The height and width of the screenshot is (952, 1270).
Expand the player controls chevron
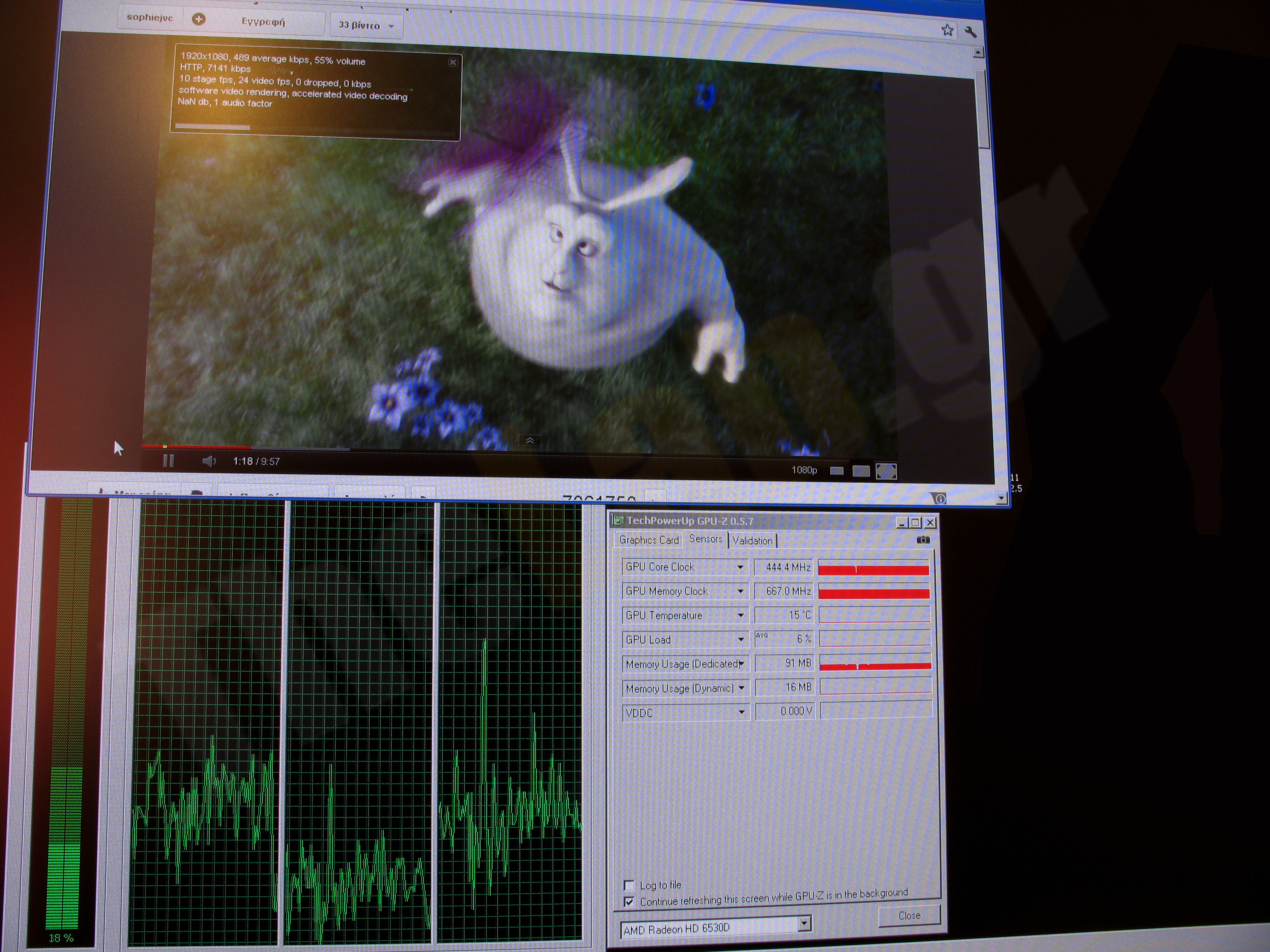point(529,440)
